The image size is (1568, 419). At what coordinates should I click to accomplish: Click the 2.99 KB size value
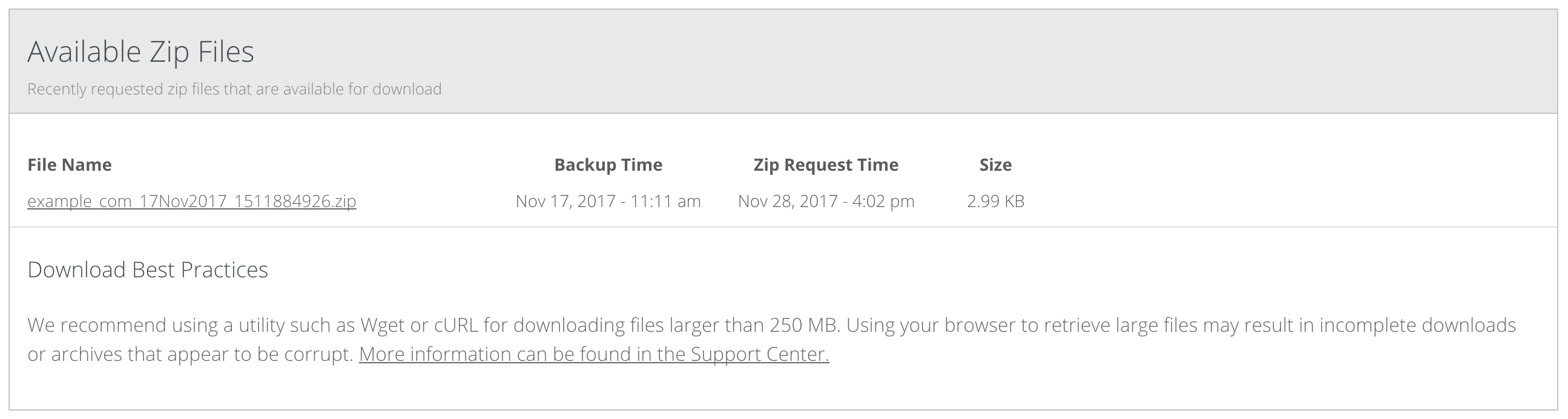[x=995, y=201]
